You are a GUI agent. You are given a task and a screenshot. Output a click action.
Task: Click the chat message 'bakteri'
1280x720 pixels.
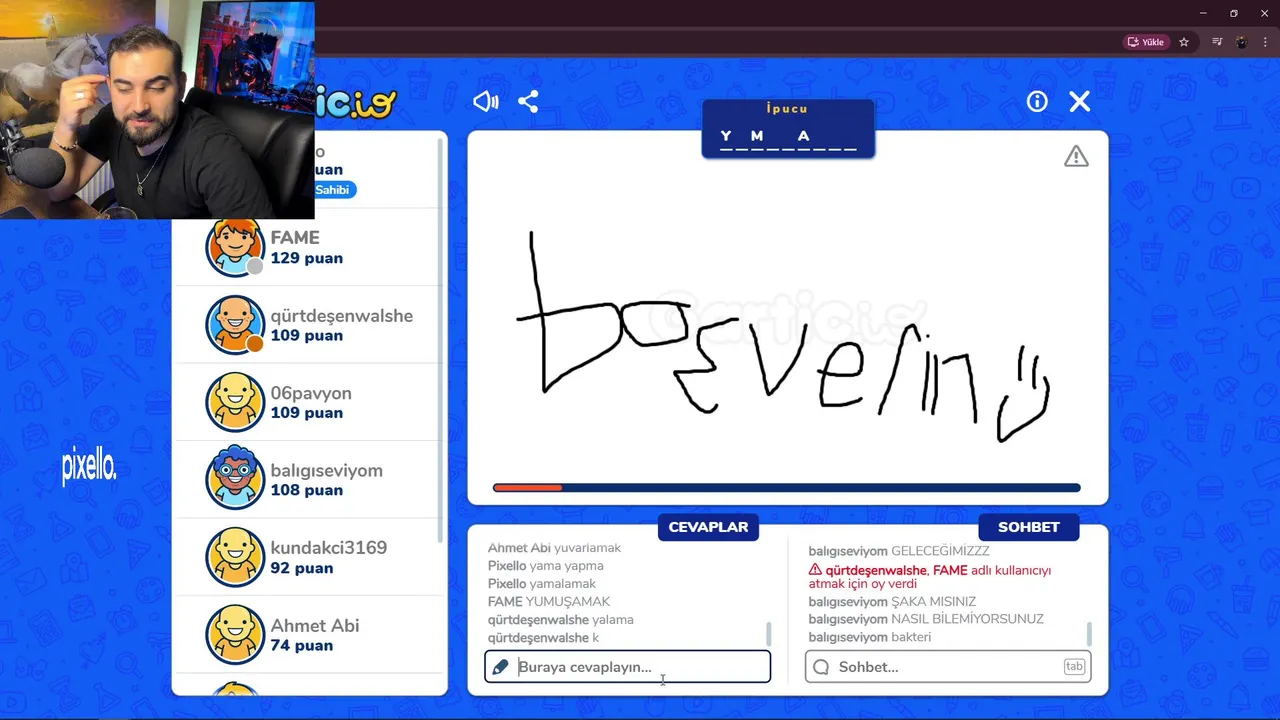(911, 637)
